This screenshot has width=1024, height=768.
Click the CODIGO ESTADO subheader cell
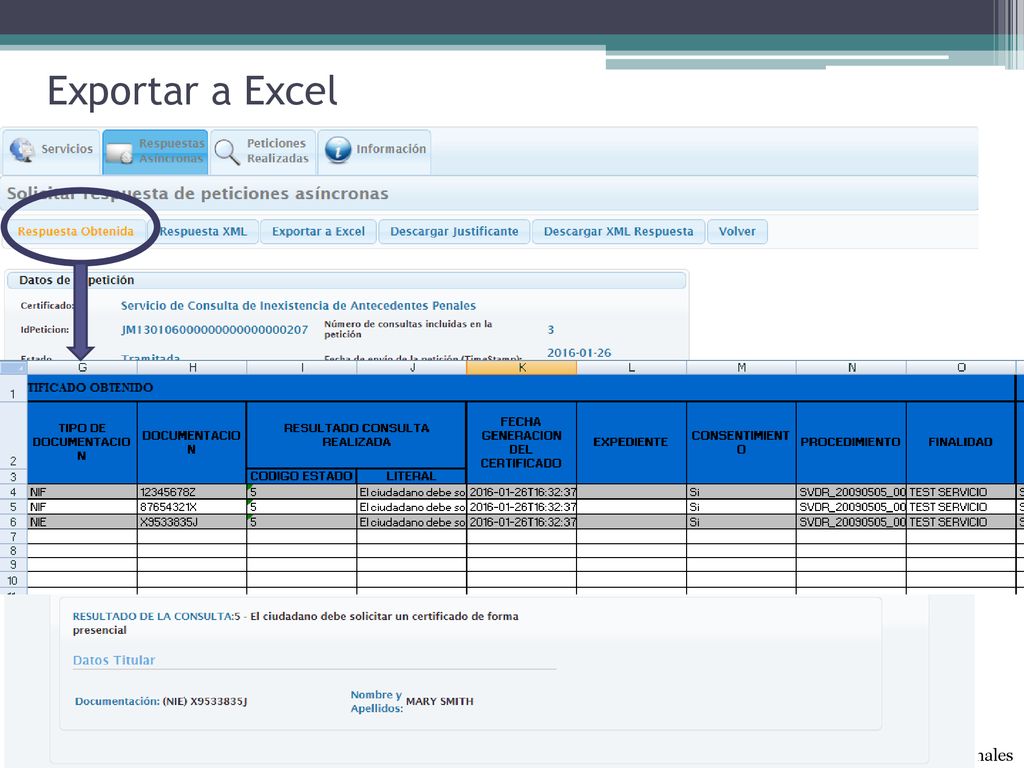tap(302, 476)
